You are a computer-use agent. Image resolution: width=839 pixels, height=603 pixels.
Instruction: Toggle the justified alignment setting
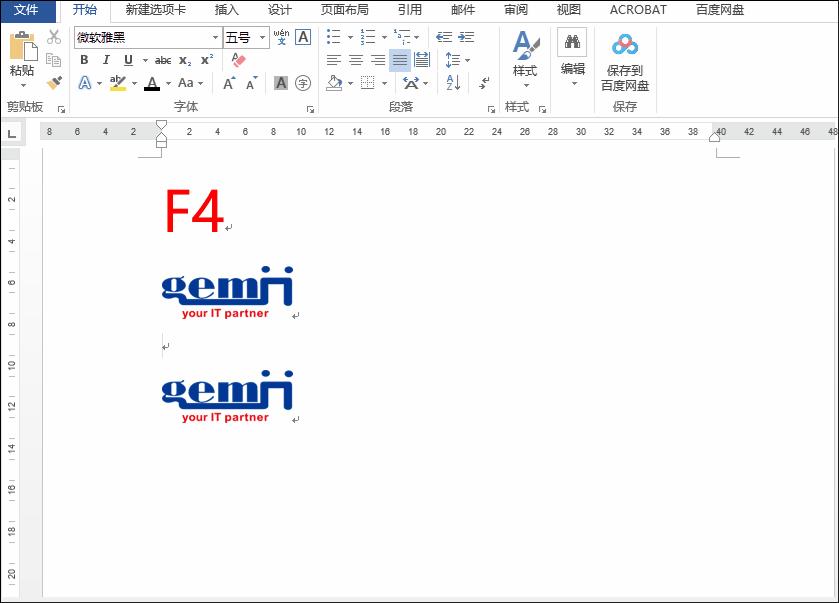pos(399,61)
